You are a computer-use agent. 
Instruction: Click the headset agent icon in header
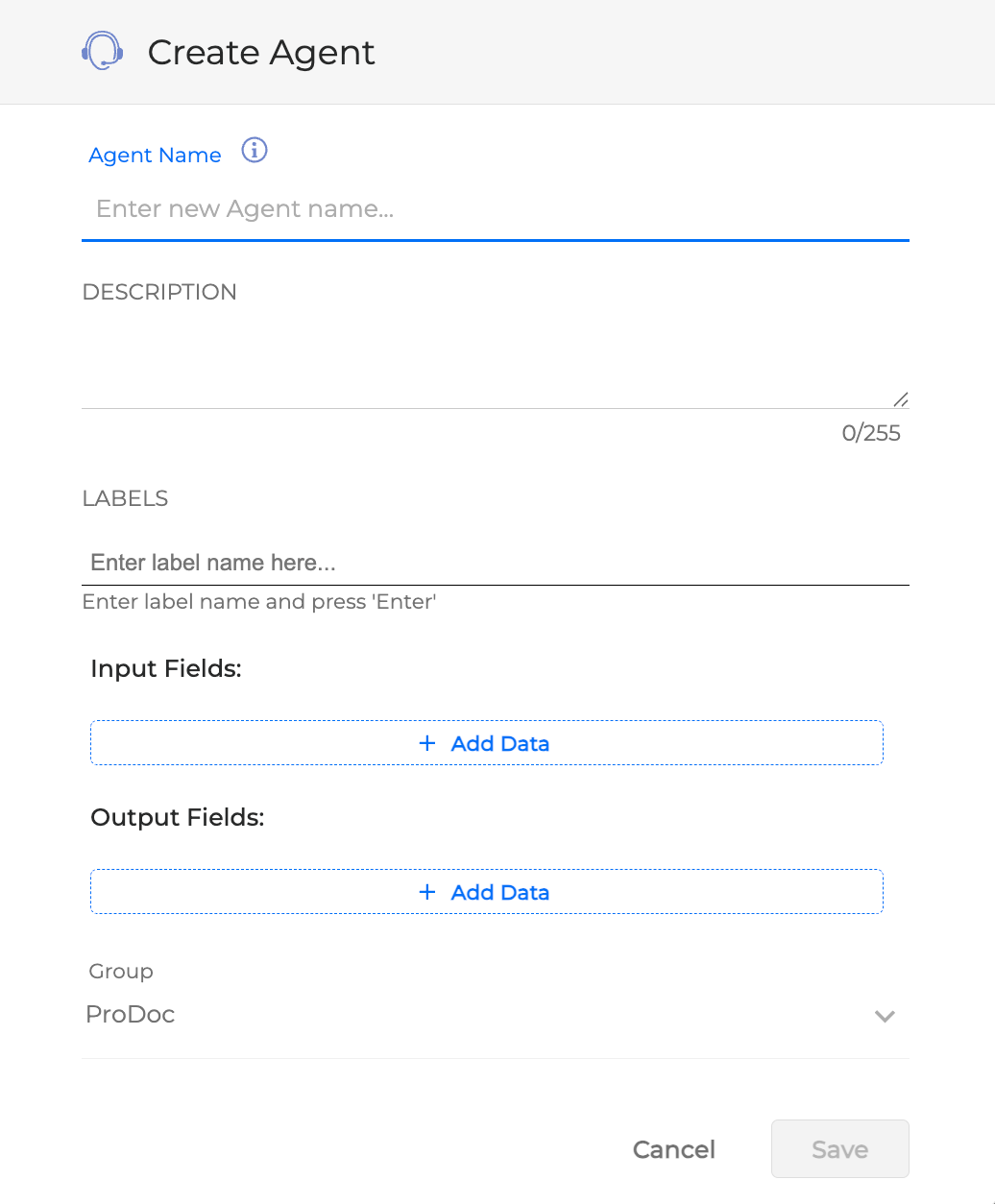click(102, 51)
